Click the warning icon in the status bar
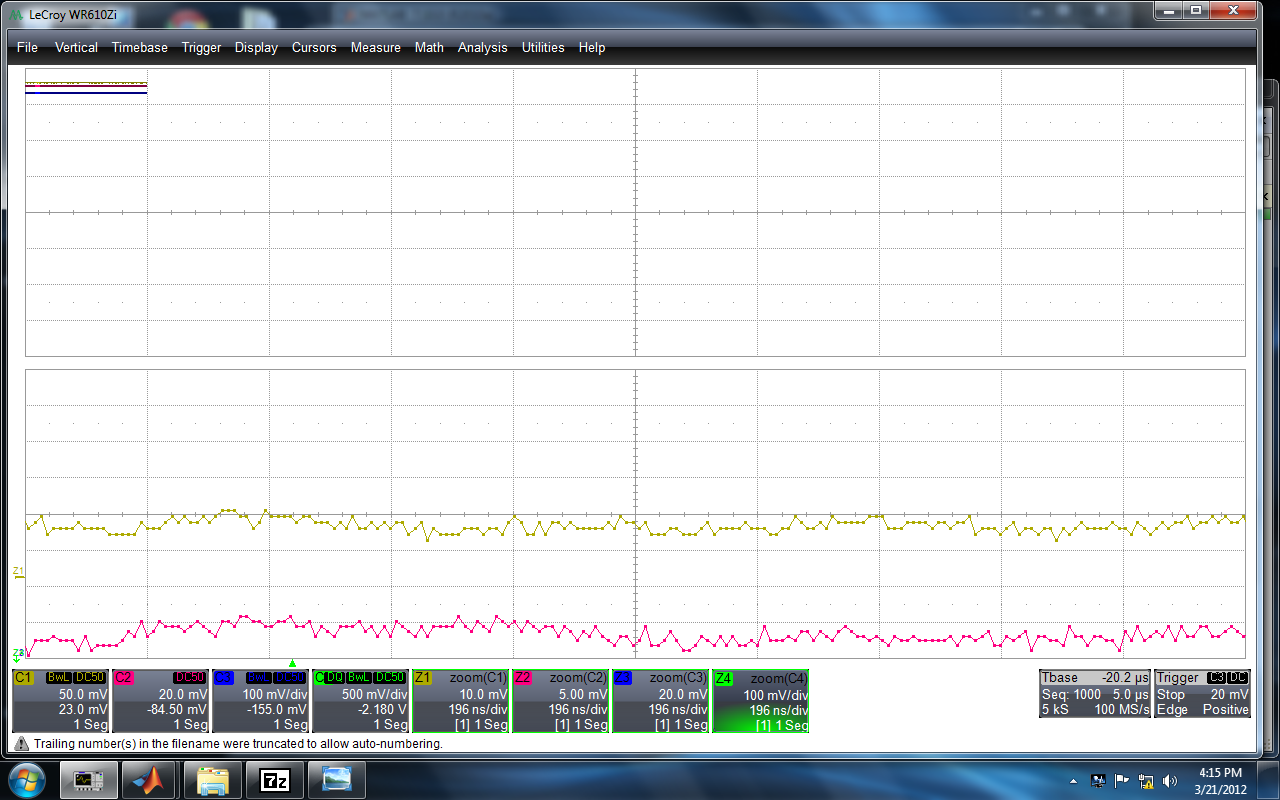 pos(21,744)
